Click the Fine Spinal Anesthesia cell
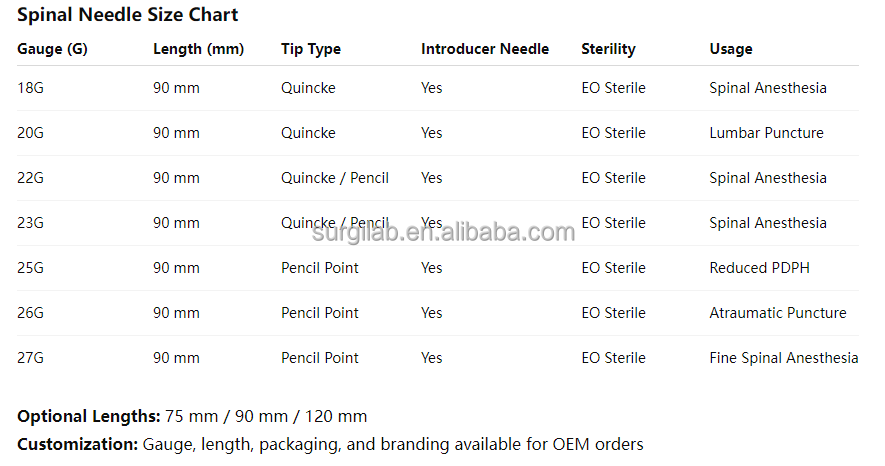The width and height of the screenshot is (885, 466). (784, 358)
